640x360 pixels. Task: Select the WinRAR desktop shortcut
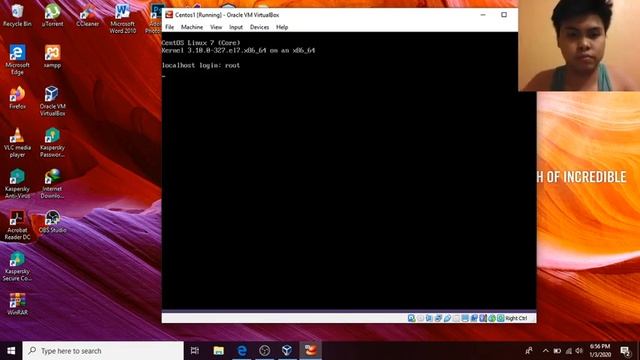17,304
